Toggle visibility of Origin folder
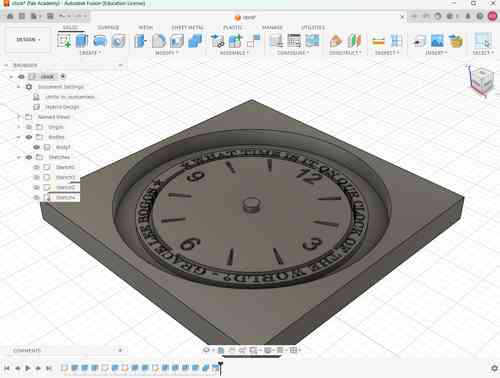 [29, 127]
